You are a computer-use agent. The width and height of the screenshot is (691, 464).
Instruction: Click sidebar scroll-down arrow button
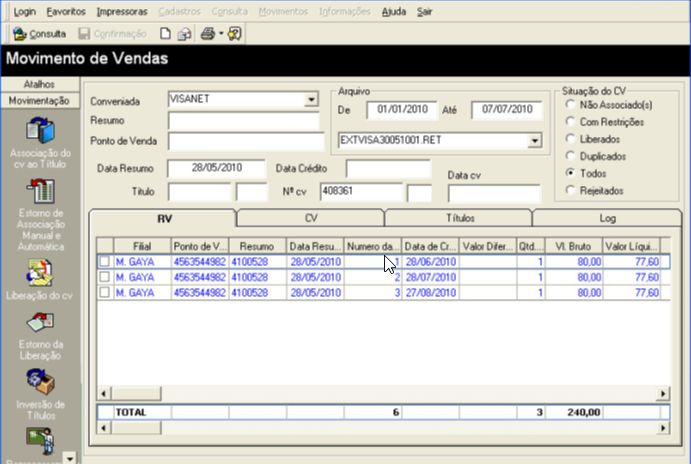(x=70, y=458)
